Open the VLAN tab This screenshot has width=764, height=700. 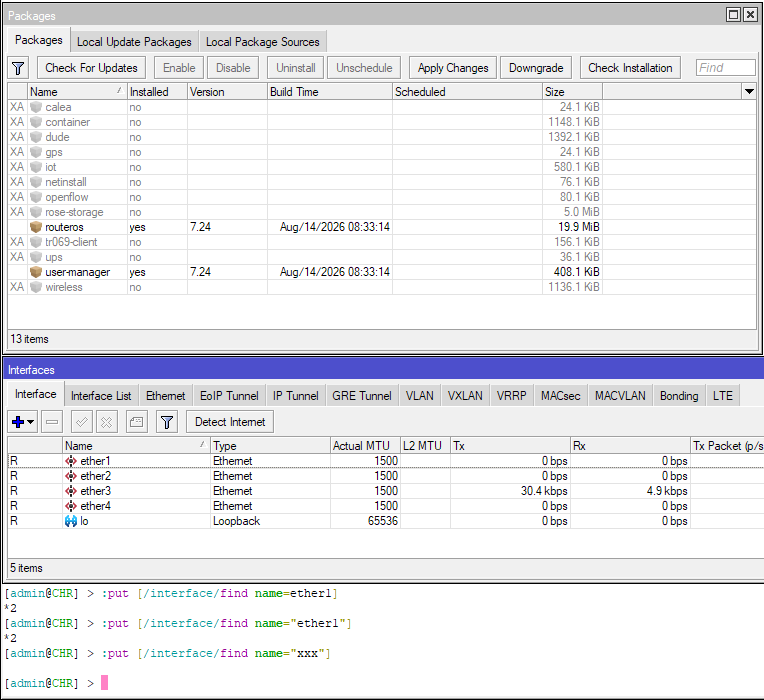[x=420, y=396]
